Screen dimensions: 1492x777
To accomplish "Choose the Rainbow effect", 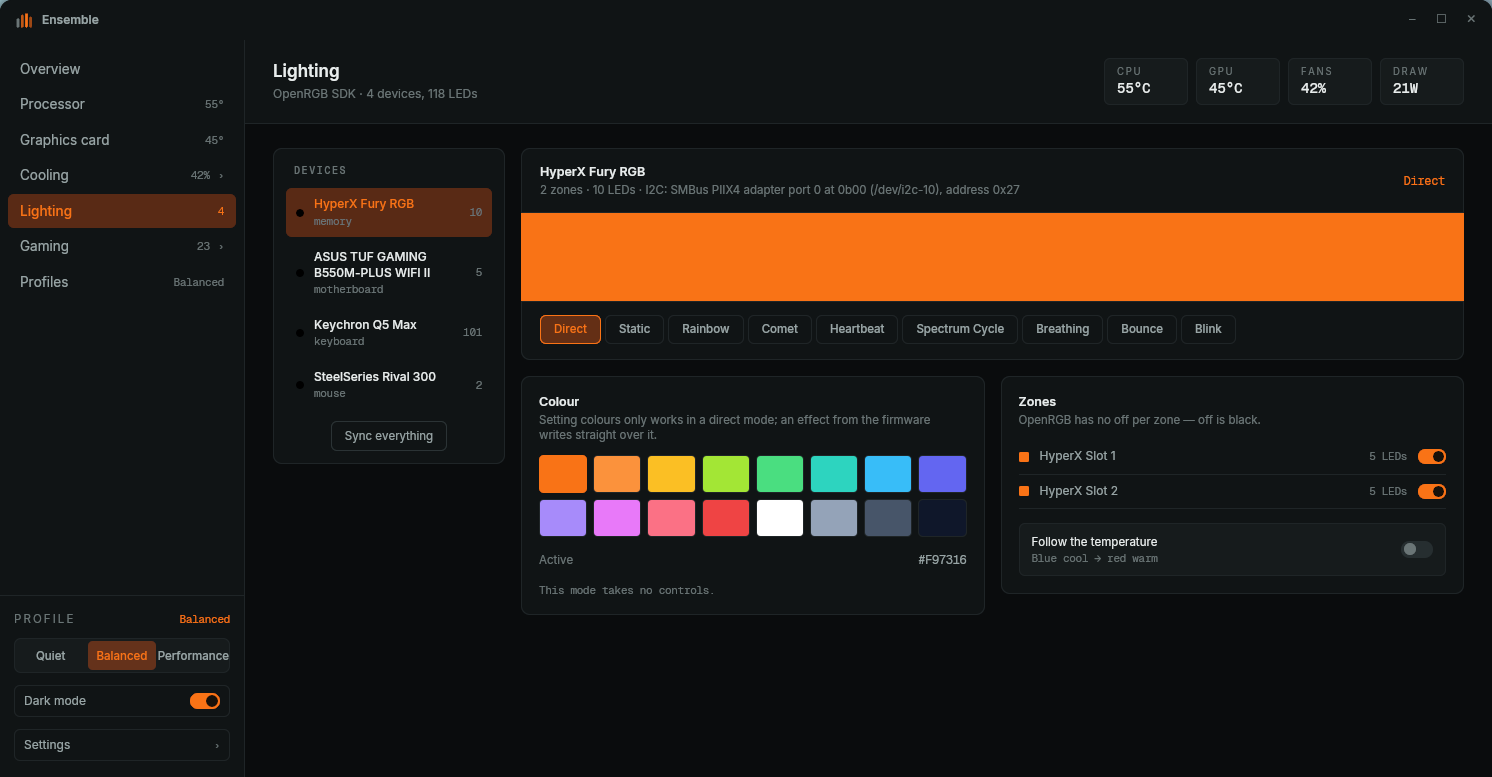I will point(706,329).
